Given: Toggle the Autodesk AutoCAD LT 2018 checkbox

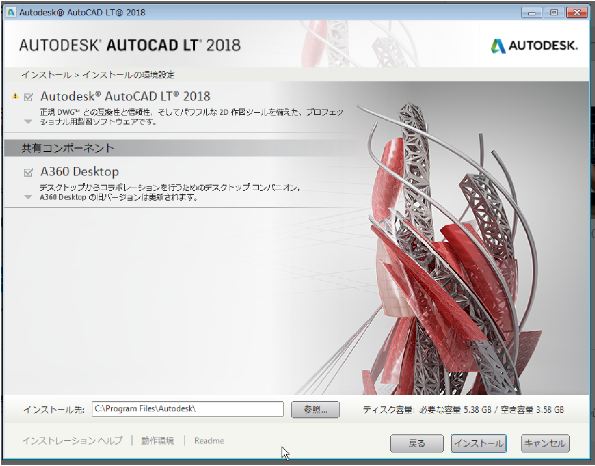Looking at the screenshot, I should (28, 97).
